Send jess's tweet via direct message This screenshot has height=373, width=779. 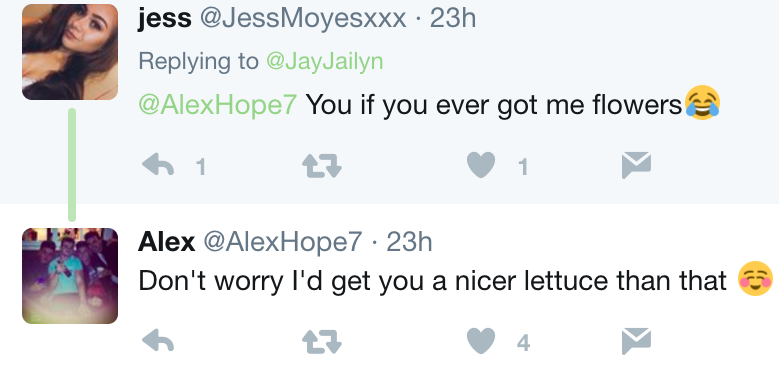pyautogui.click(x=636, y=165)
